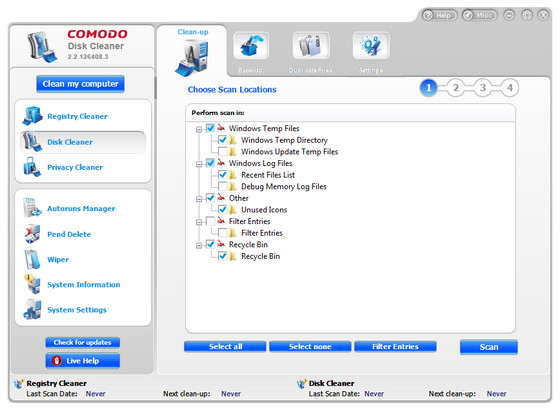Click the red icon beside Windows Log Files
Image resolution: width=560 pixels, height=410 pixels.
[221, 162]
